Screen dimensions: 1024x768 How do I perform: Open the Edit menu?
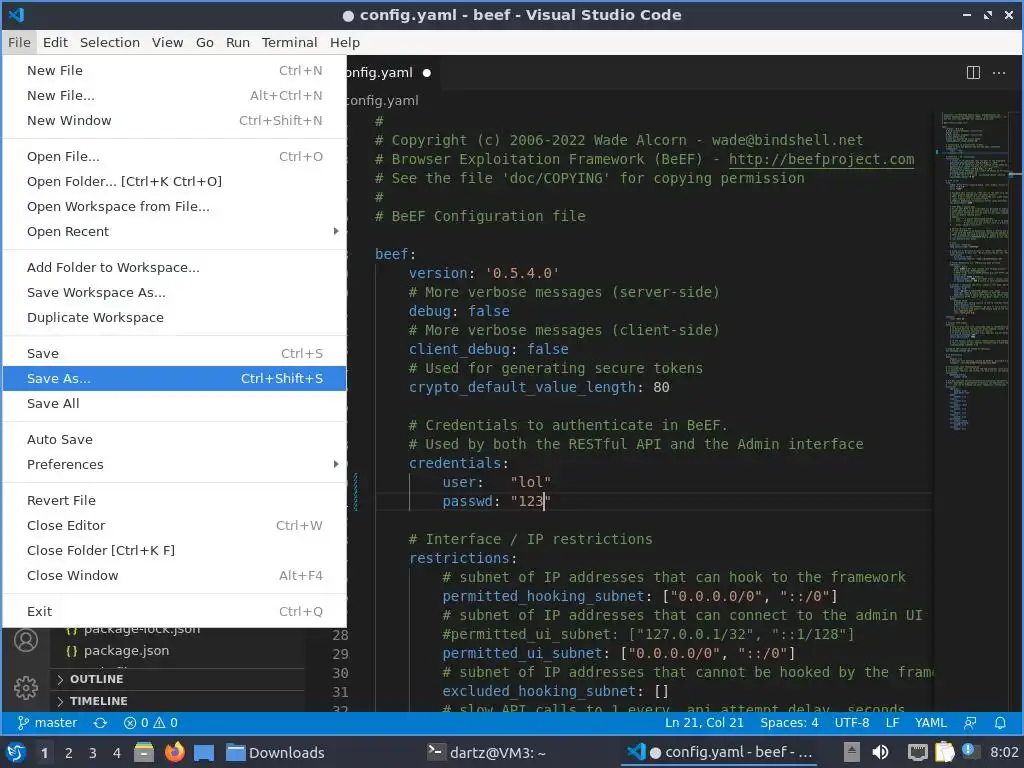56,42
